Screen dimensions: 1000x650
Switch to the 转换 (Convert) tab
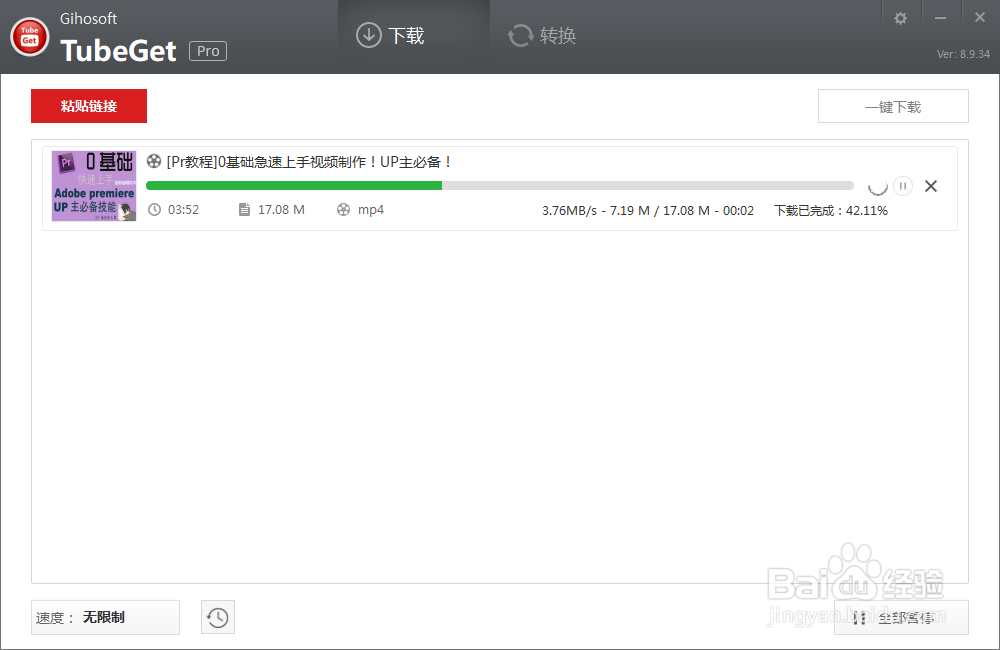tap(542, 36)
